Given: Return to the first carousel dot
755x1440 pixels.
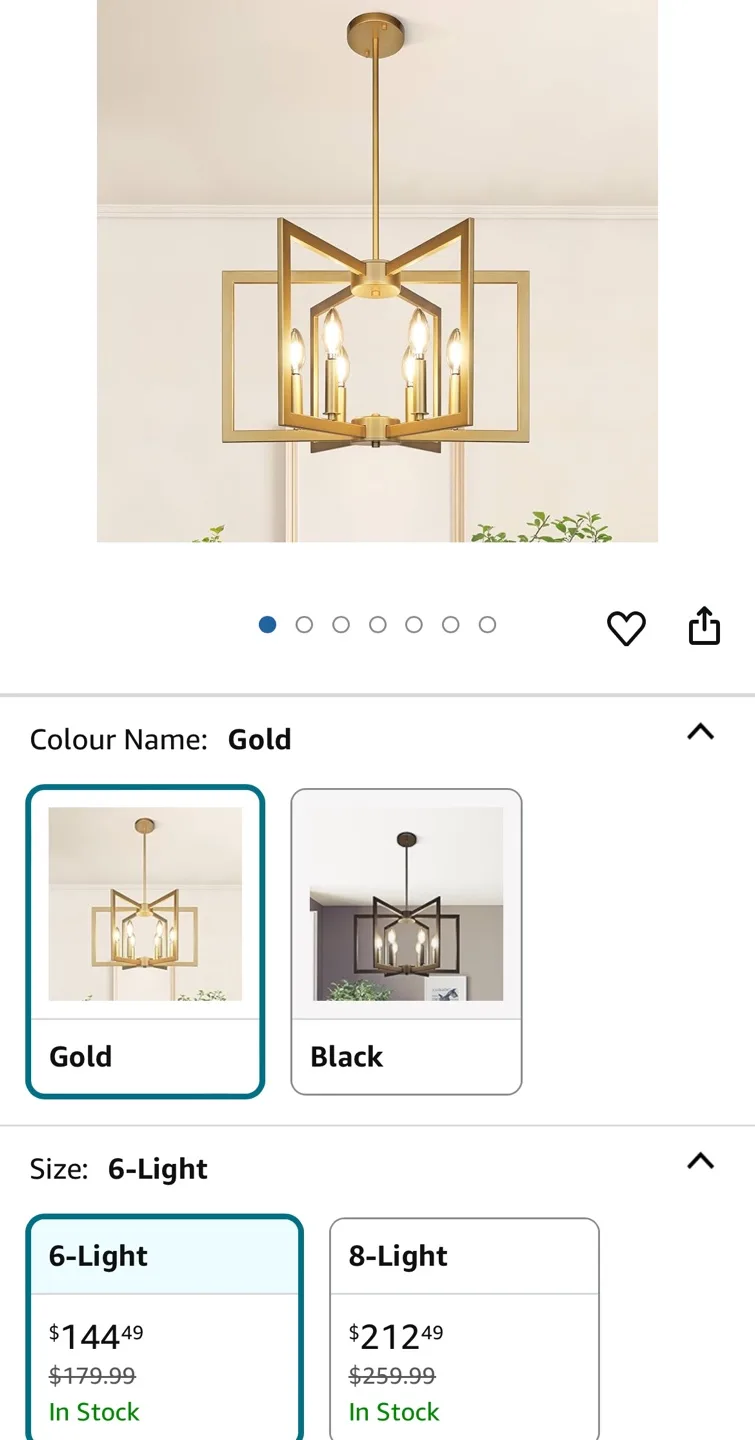Looking at the screenshot, I should pos(267,623).
